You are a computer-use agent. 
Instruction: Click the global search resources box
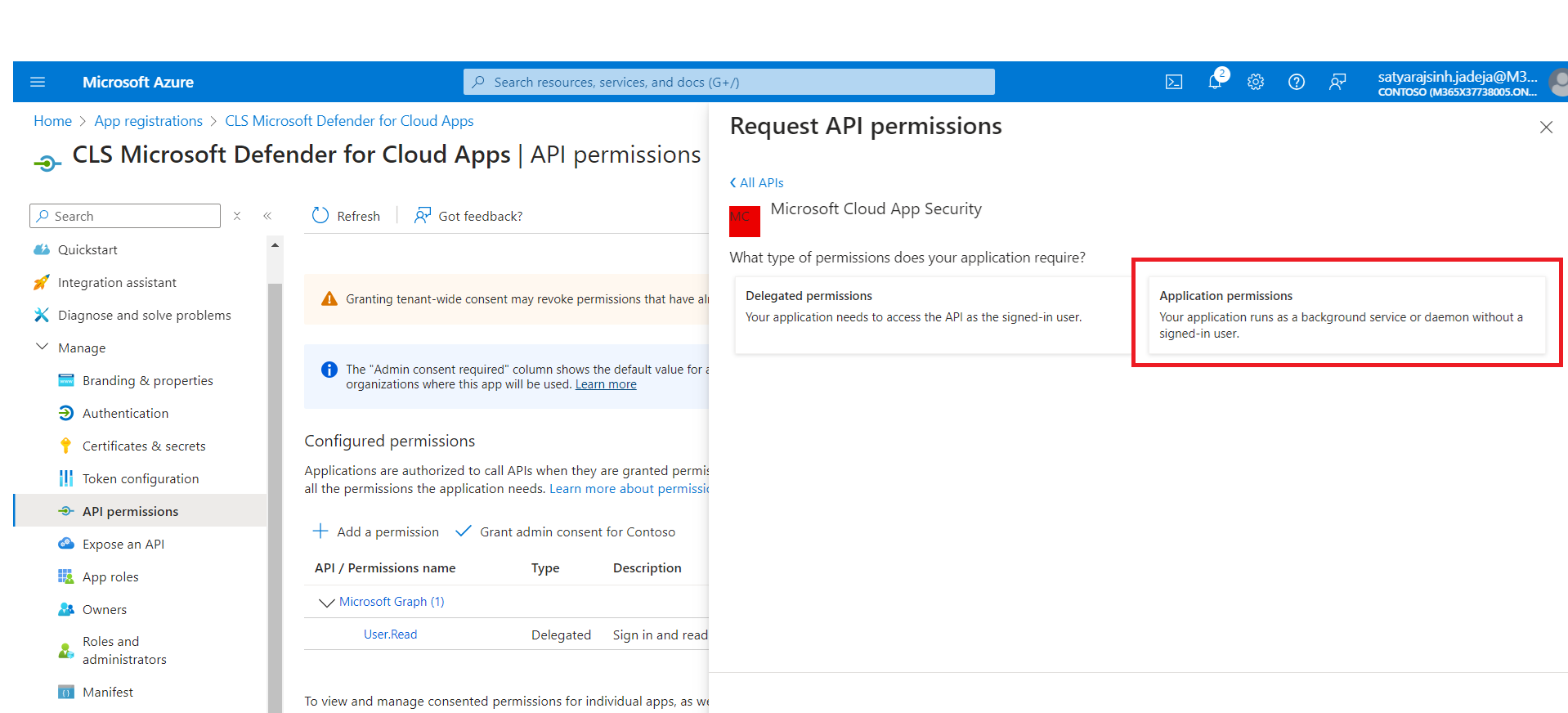tap(729, 82)
